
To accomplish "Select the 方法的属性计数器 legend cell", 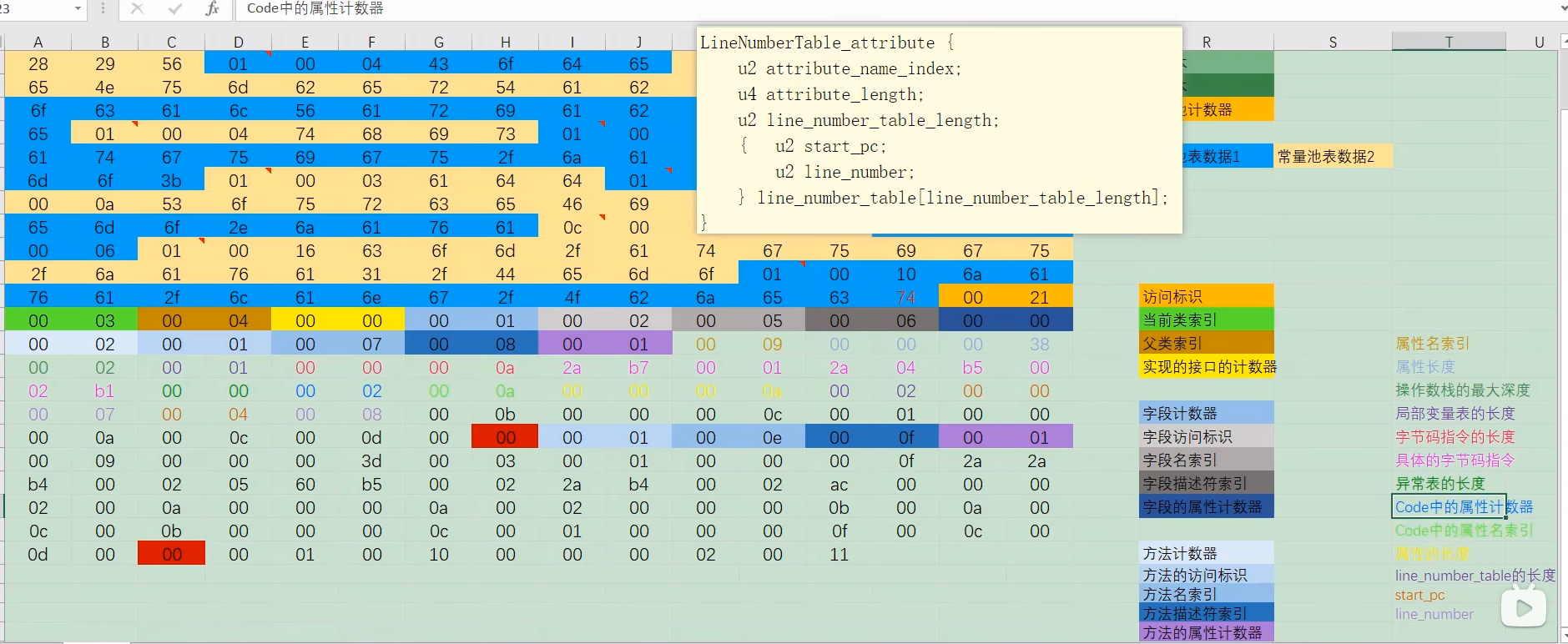I will (1207, 631).
